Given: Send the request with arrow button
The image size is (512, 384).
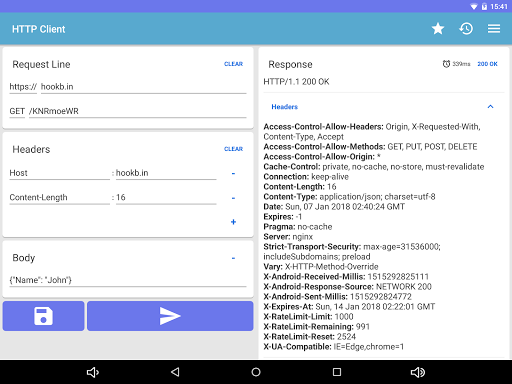Looking at the screenshot, I should pyautogui.click(x=170, y=316).
